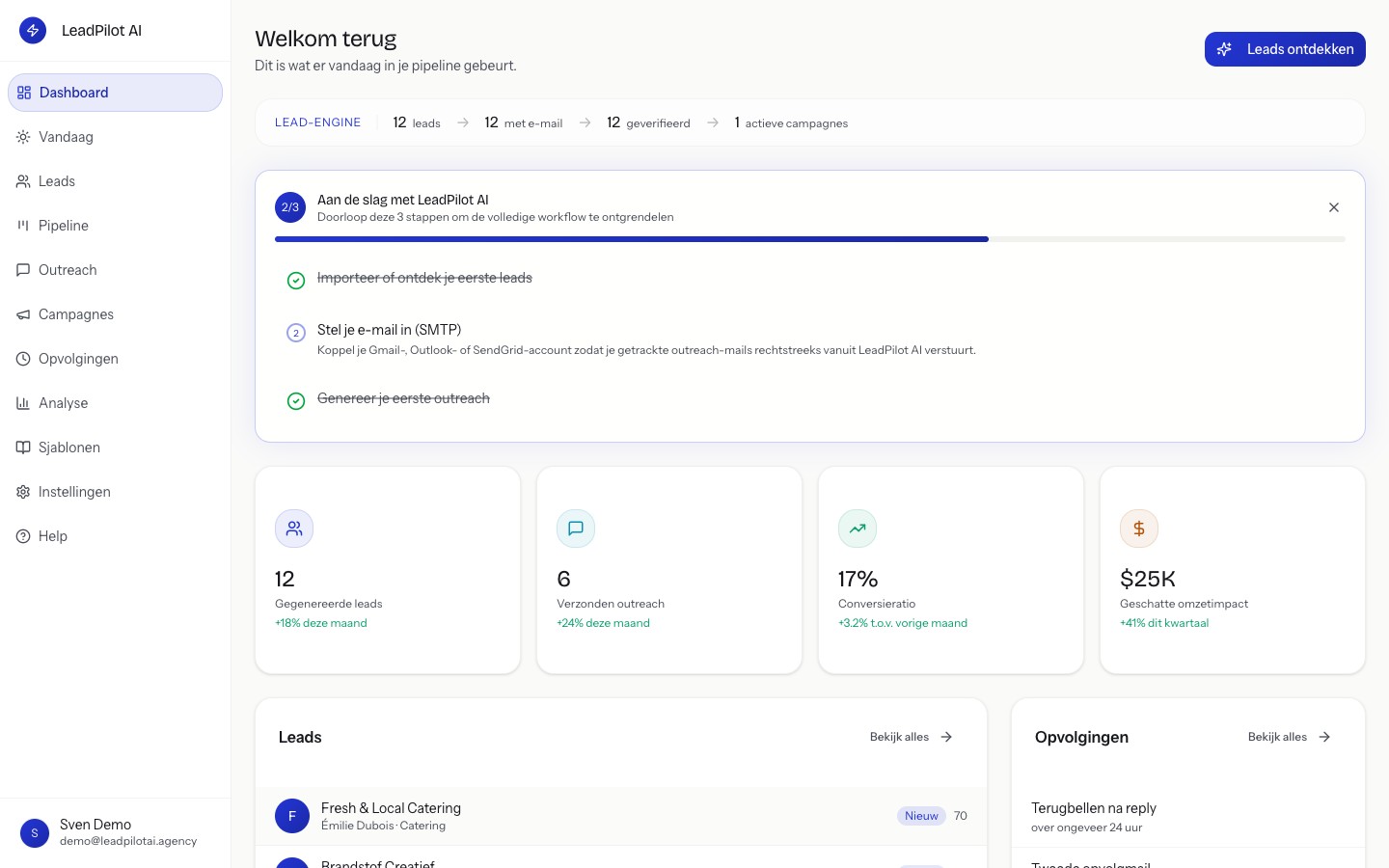1389x868 pixels.
Task: Open the Fresh & Local Catering lead row
Action: (x=621, y=816)
